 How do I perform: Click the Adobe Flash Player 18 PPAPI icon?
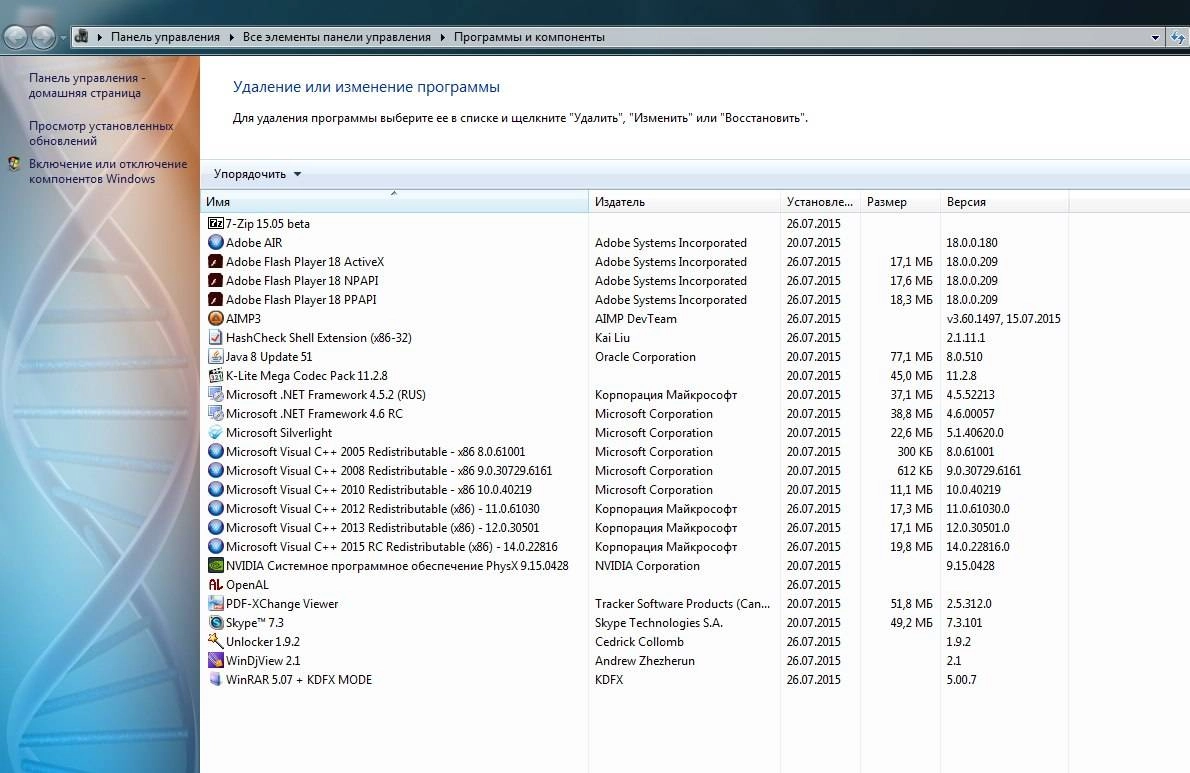216,299
